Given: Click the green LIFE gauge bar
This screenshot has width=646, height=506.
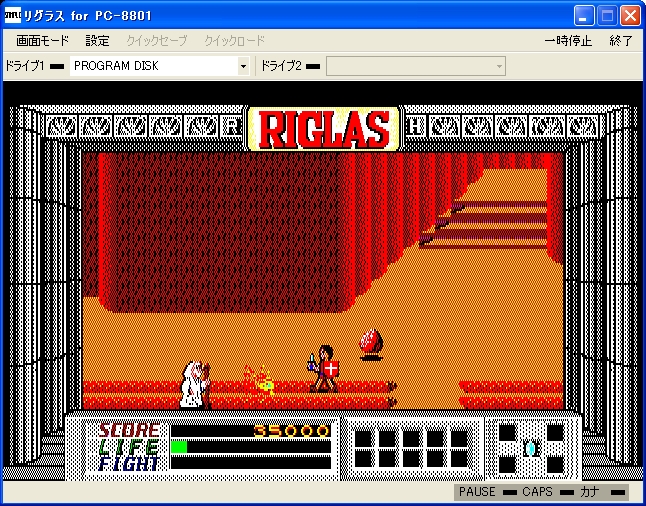Looking at the screenshot, I should tap(179, 447).
